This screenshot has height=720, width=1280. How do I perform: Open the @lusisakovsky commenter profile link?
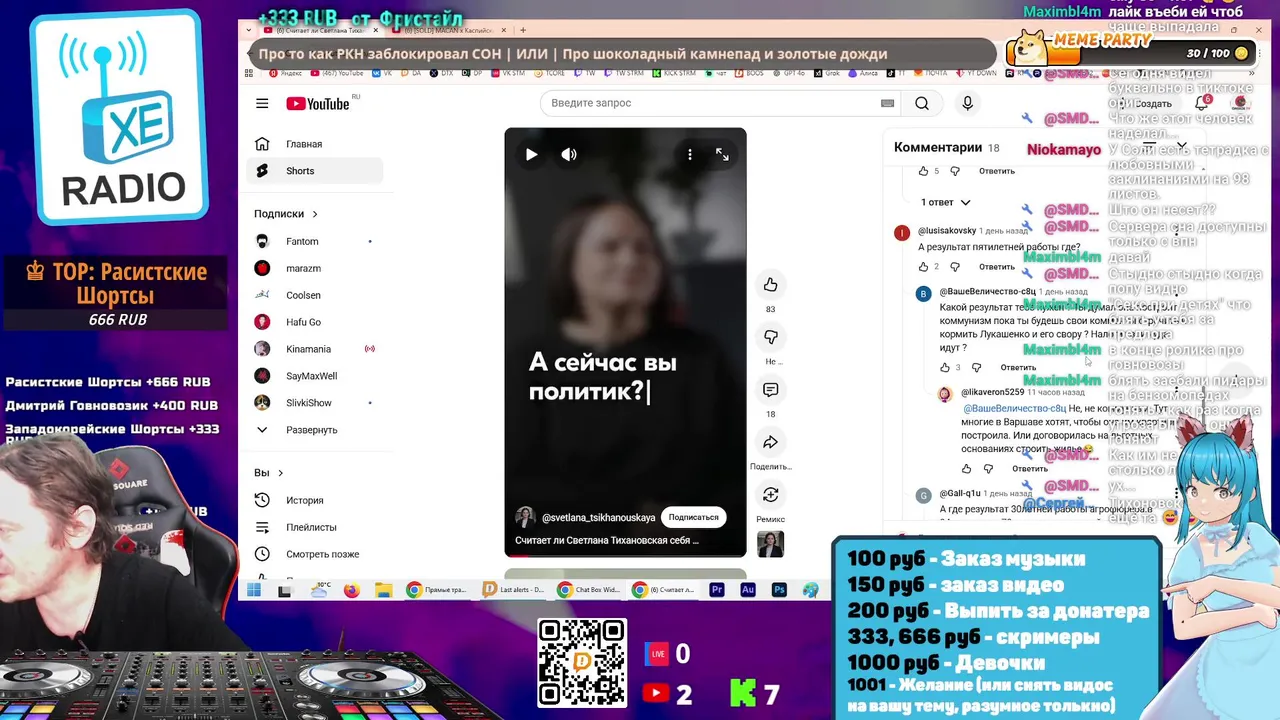coord(946,231)
